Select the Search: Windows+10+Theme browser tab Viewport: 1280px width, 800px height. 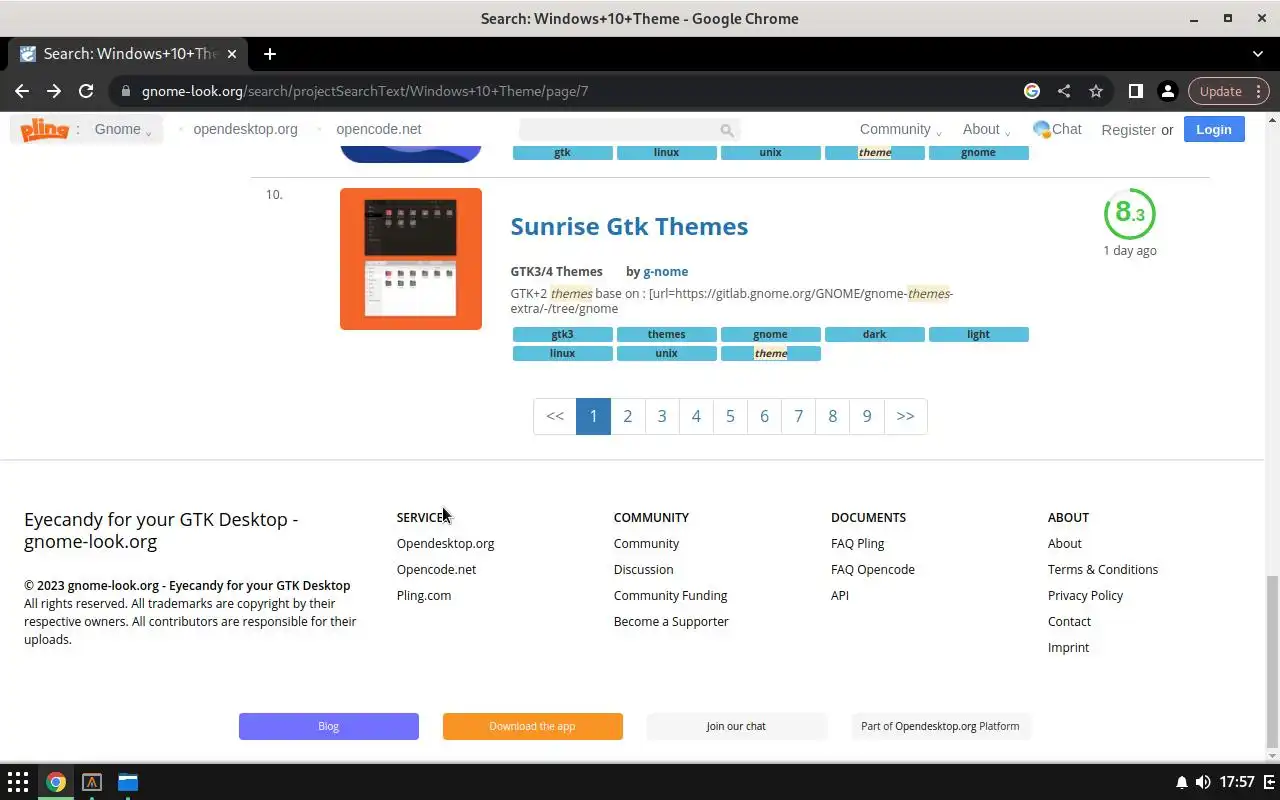click(x=130, y=54)
